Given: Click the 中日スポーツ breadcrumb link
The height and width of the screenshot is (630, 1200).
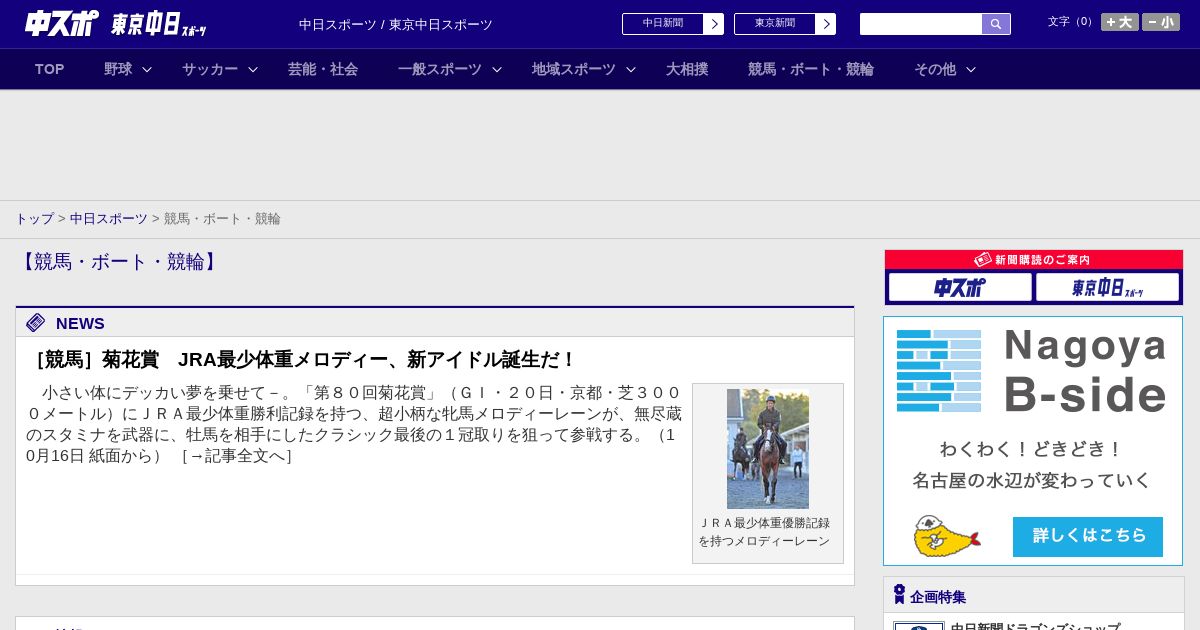Looking at the screenshot, I should click(109, 218).
